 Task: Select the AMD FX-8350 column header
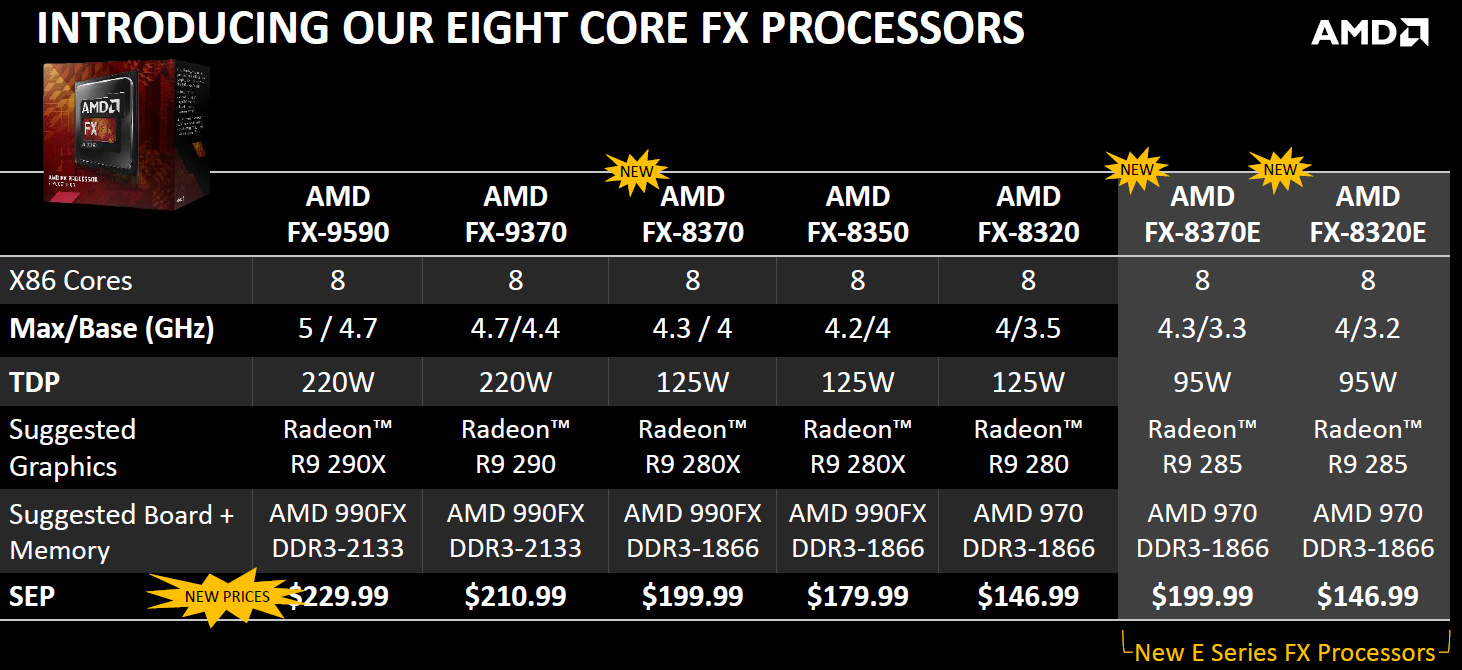click(x=858, y=214)
